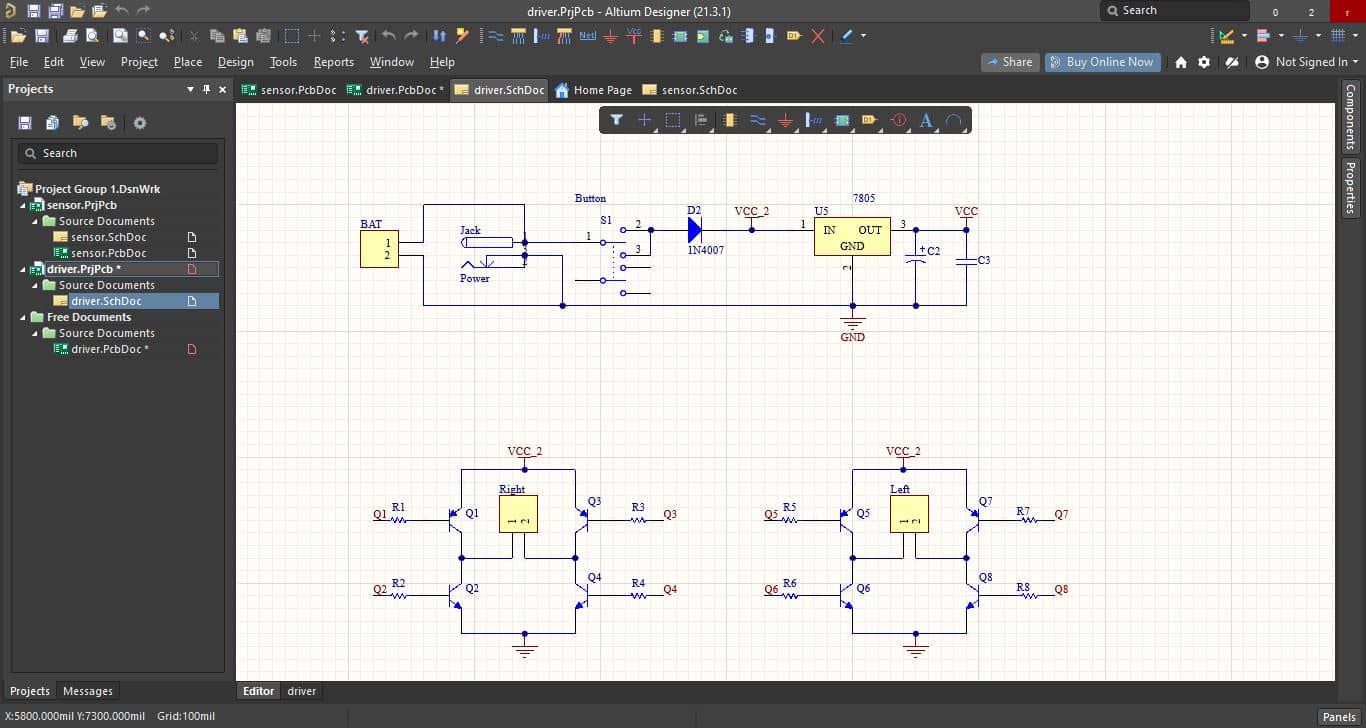Image resolution: width=1366 pixels, height=728 pixels.
Task: Click the U5 7805 regulator component
Action: tap(852, 237)
